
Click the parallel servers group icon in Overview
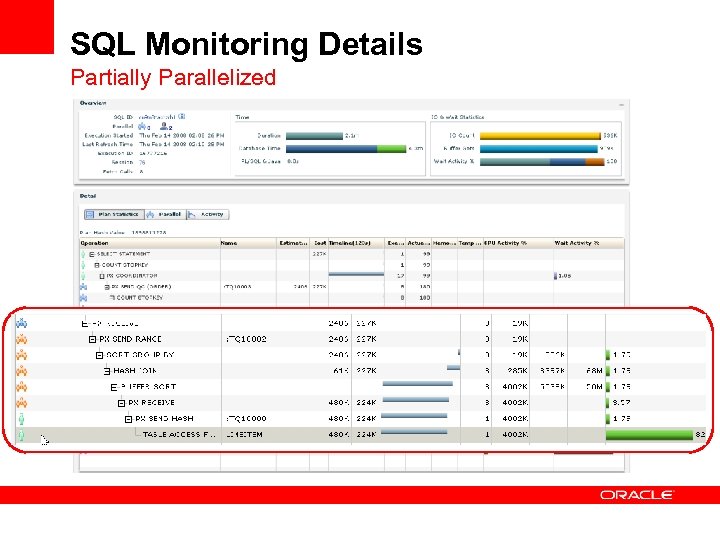[142, 126]
